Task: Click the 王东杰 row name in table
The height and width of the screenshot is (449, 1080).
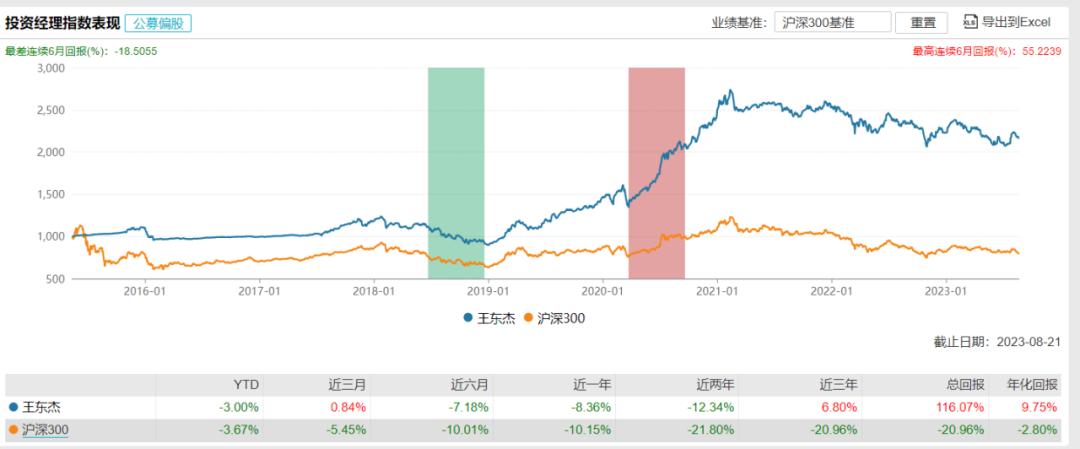Action: [40, 407]
